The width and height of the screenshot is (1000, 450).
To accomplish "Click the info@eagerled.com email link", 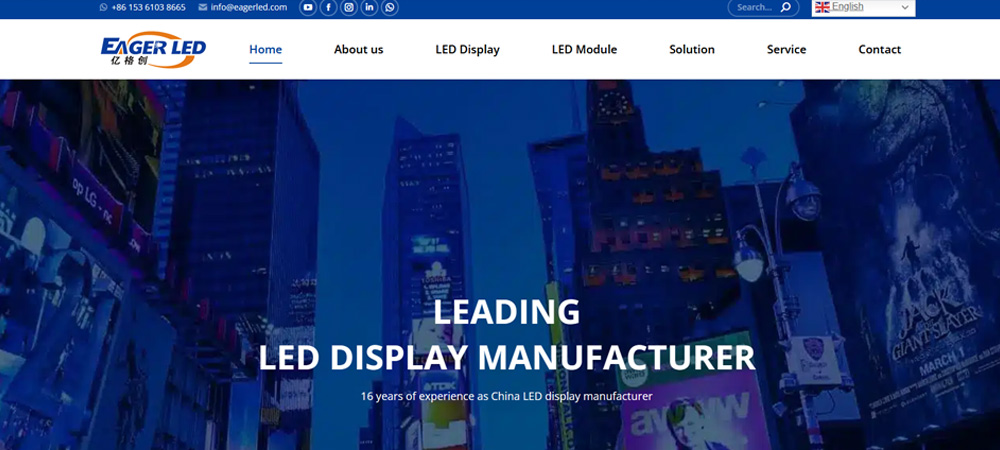I will pyautogui.click(x=249, y=8).
